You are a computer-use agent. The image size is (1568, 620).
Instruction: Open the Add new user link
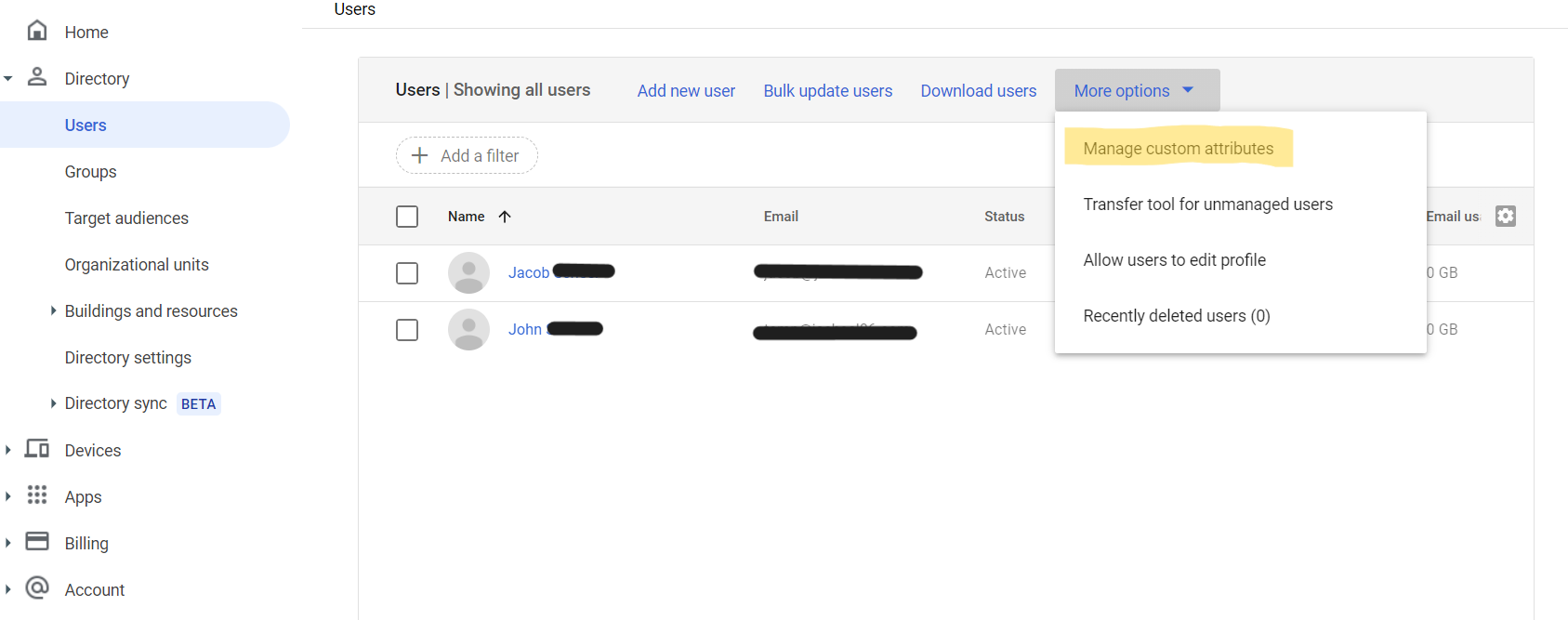click(x=686, y=91)
